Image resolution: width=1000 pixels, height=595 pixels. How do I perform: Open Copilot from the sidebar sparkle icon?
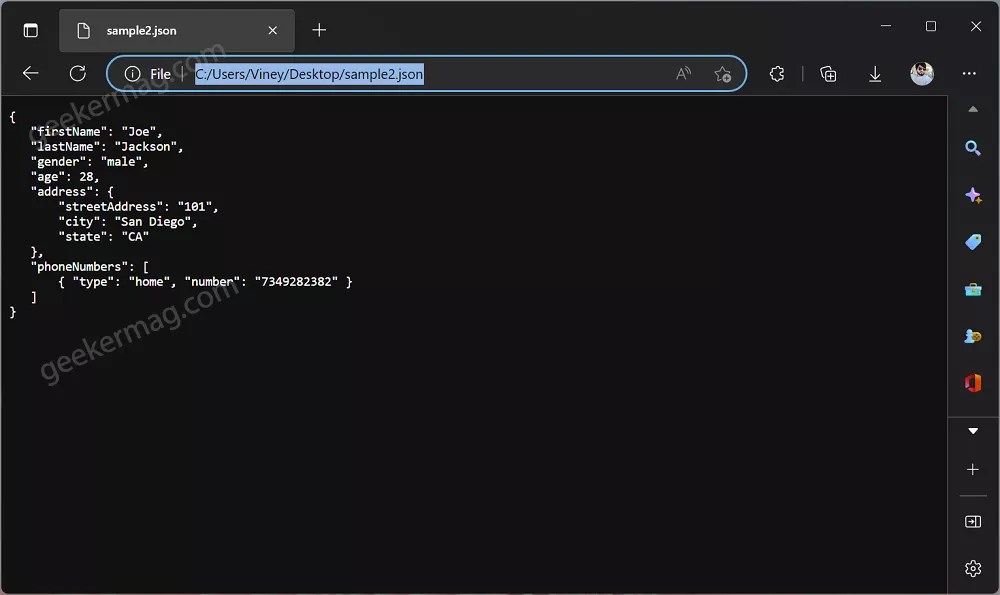point(972,195)
